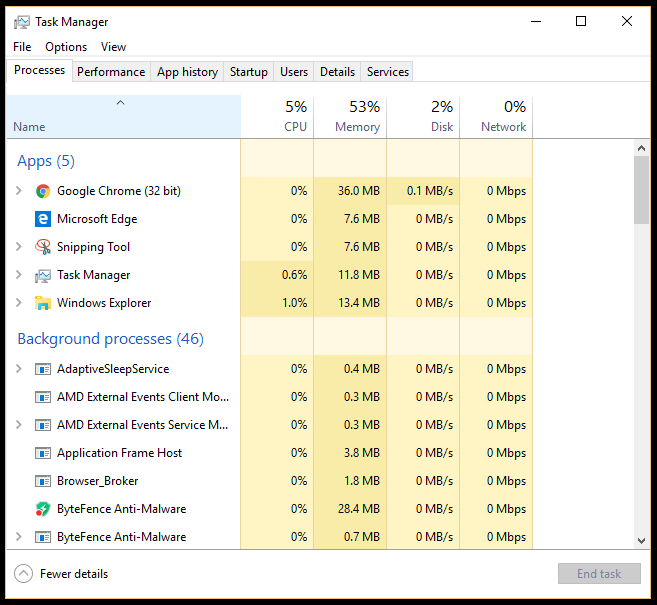Expand AMD External Events Service entry
The width and height of the screenshot is (657, 605).
click(18, 424)
